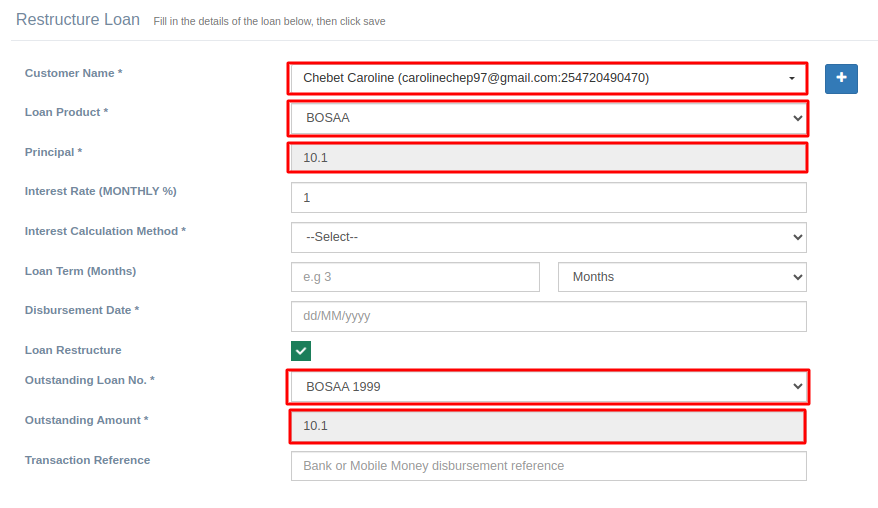Click the Transaction Reference label

tap(87, 460)
